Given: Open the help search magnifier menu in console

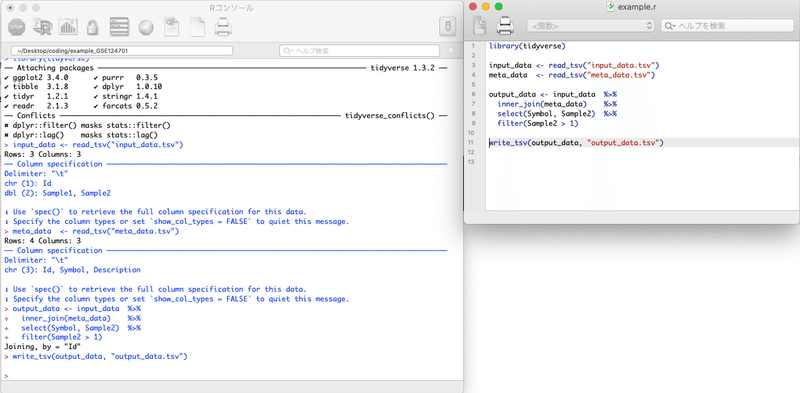Looking at the screenshot, I should point(288,51).
